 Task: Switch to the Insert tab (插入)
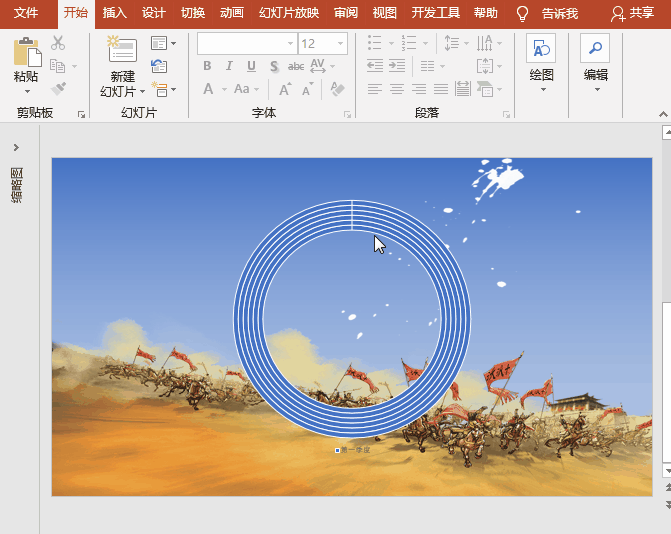[x=115, y=13]
